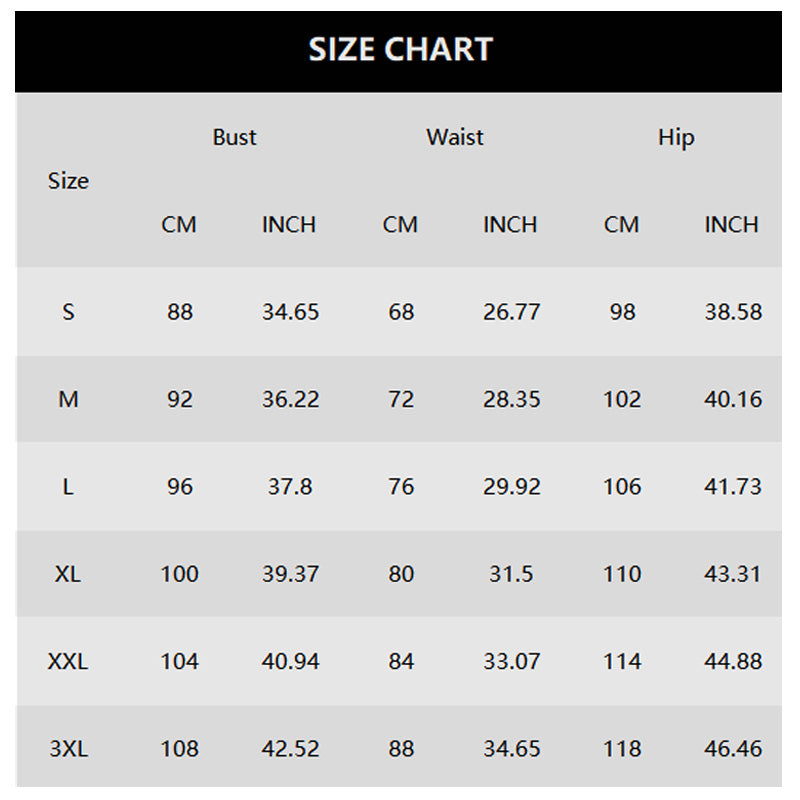Click the INCH subheader under Waist
The height and width of the screenshot is (800, 800).
510,225
